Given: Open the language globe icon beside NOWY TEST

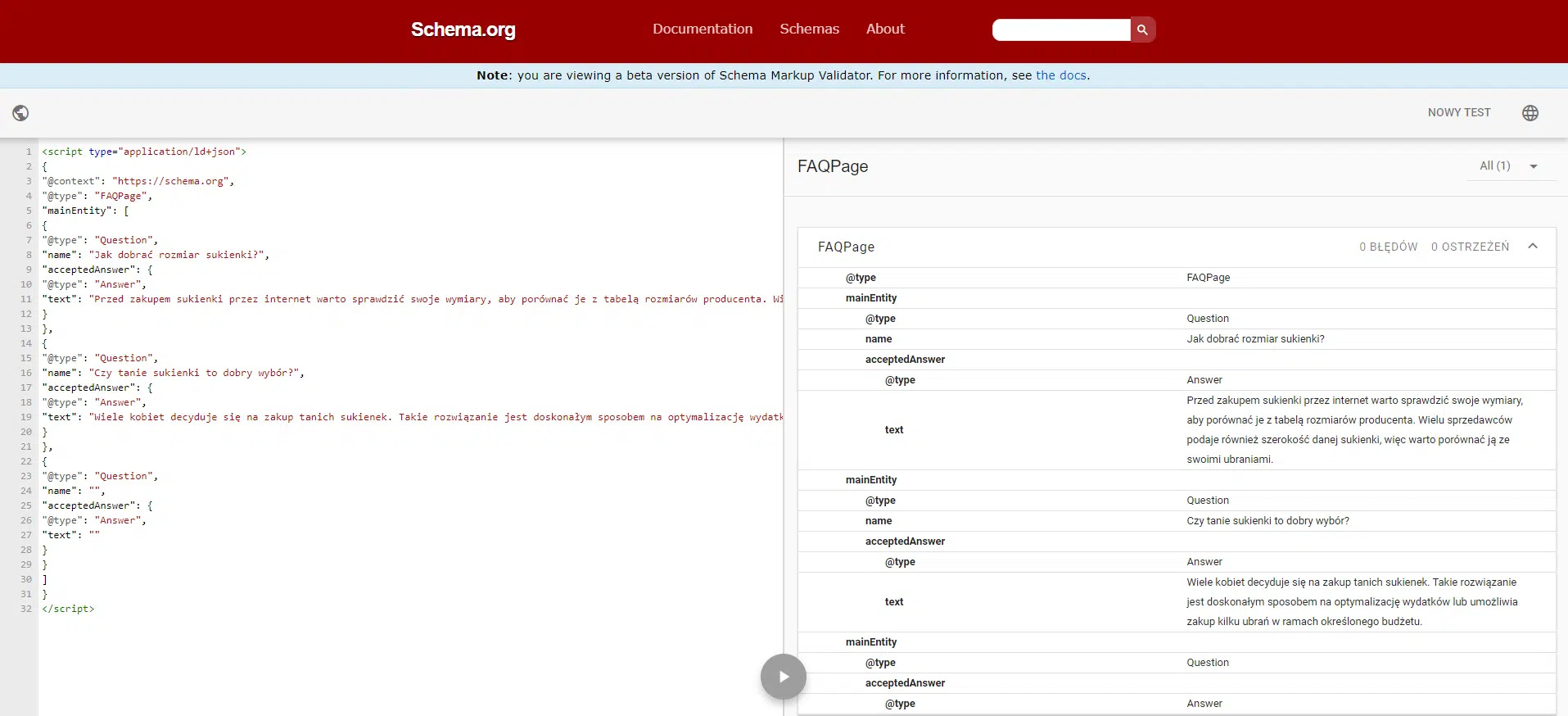Looking at the screenshot, I should 1530,113.
